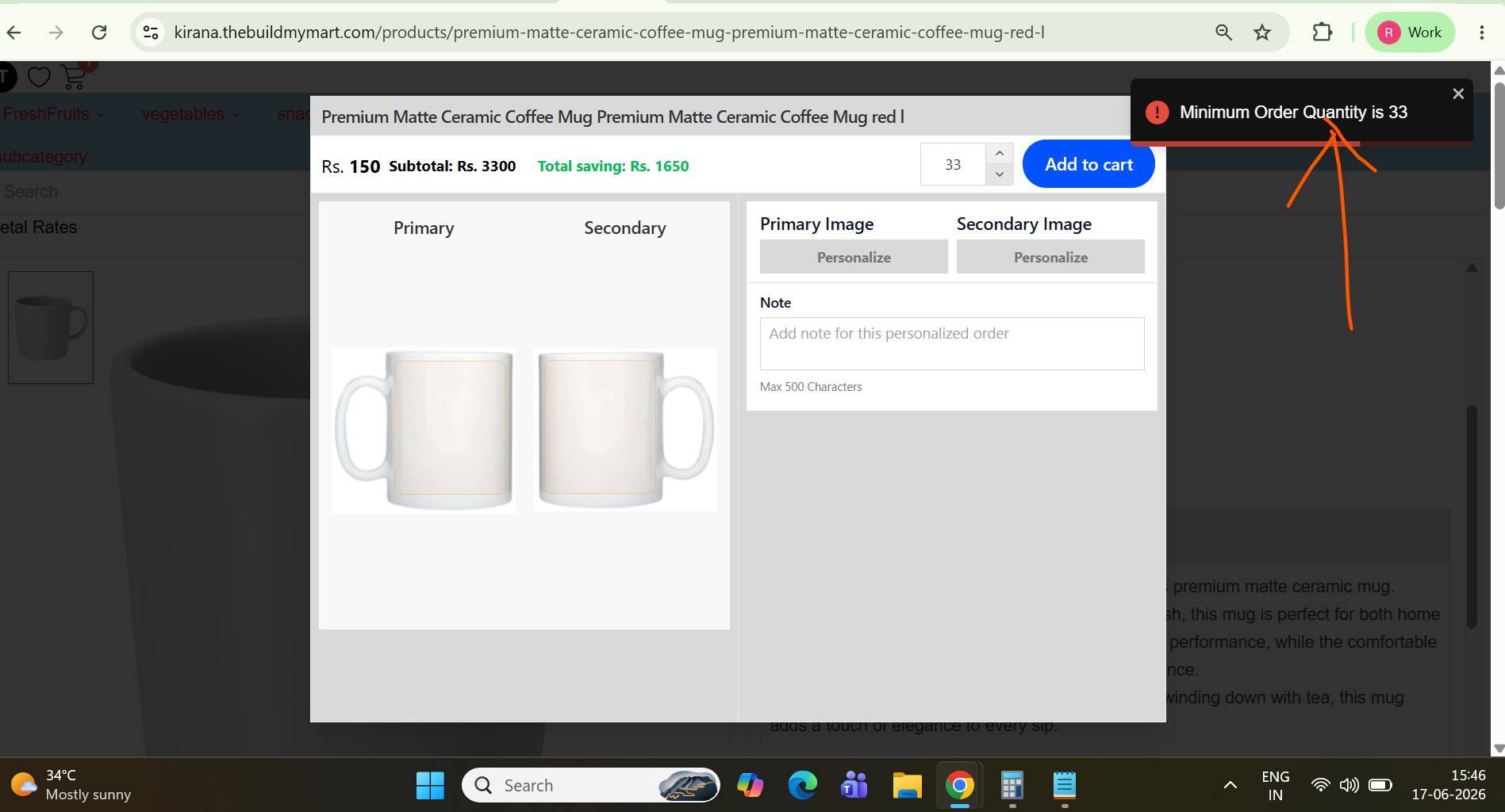Reload the current page
Screen dimensions: 1505x812
click(x=99, y=33)
